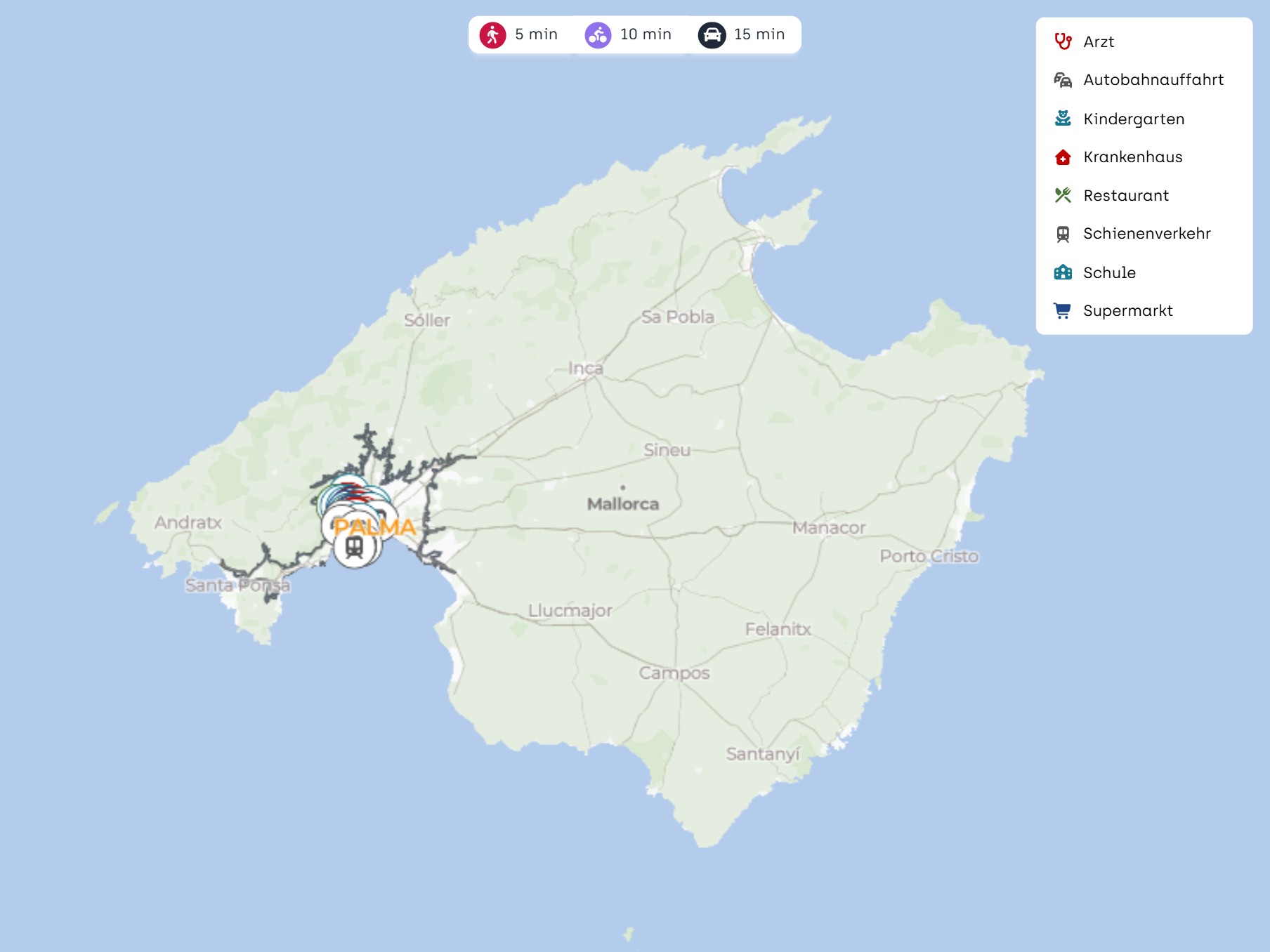Open the train station marker near Palma
Viewport: 1270px width, 952px height.
[x=354, y=548]
